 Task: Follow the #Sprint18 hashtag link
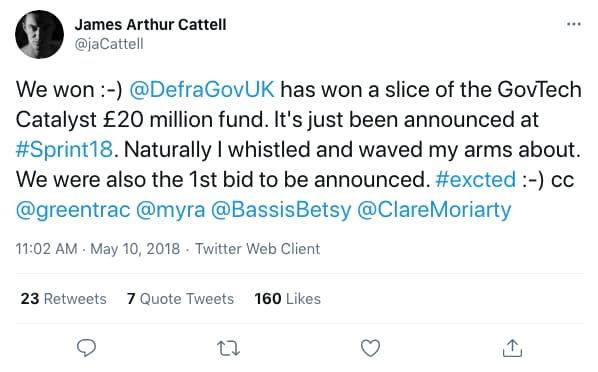click(x=64, y=150)
